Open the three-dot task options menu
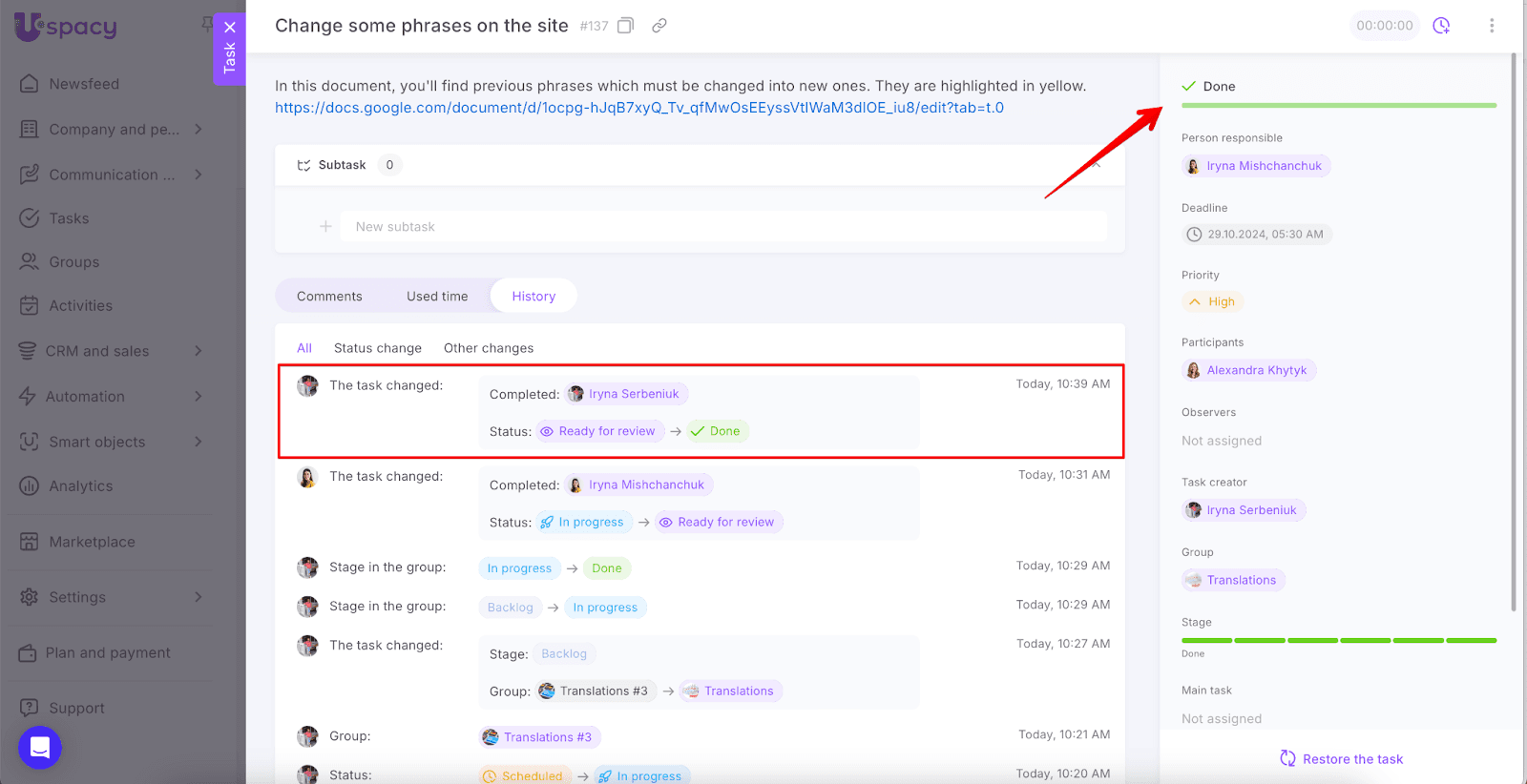 1492,26
